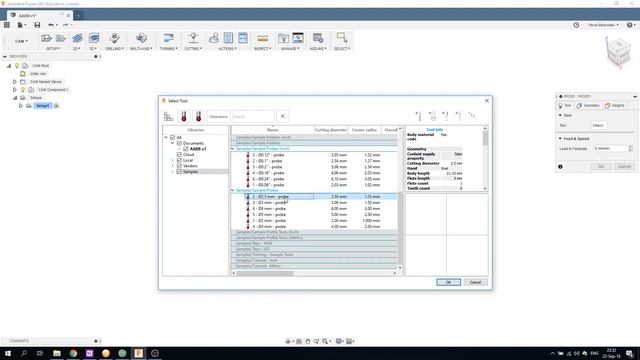Click the Tool Info vertical scrollbar
Image resolution: width=640 pixels, height=360 pixels.
pyautogui.click(x=485, y=139)
